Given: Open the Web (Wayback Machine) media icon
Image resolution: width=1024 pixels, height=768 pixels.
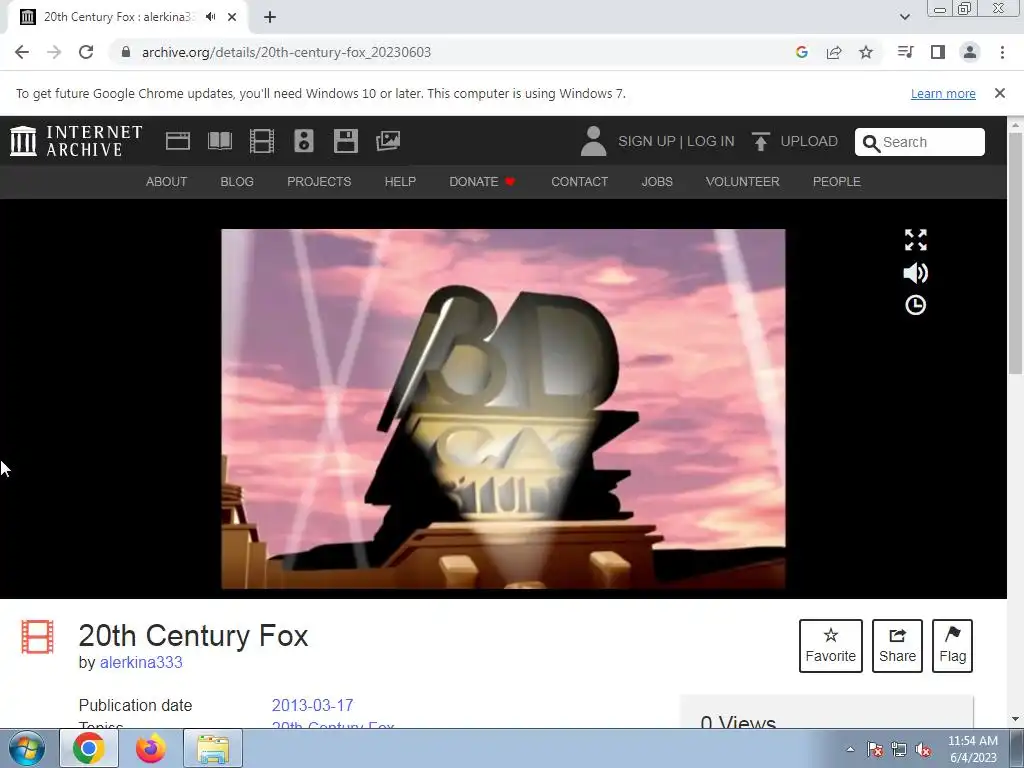Looking at the screenshot, I should (178, 141).
